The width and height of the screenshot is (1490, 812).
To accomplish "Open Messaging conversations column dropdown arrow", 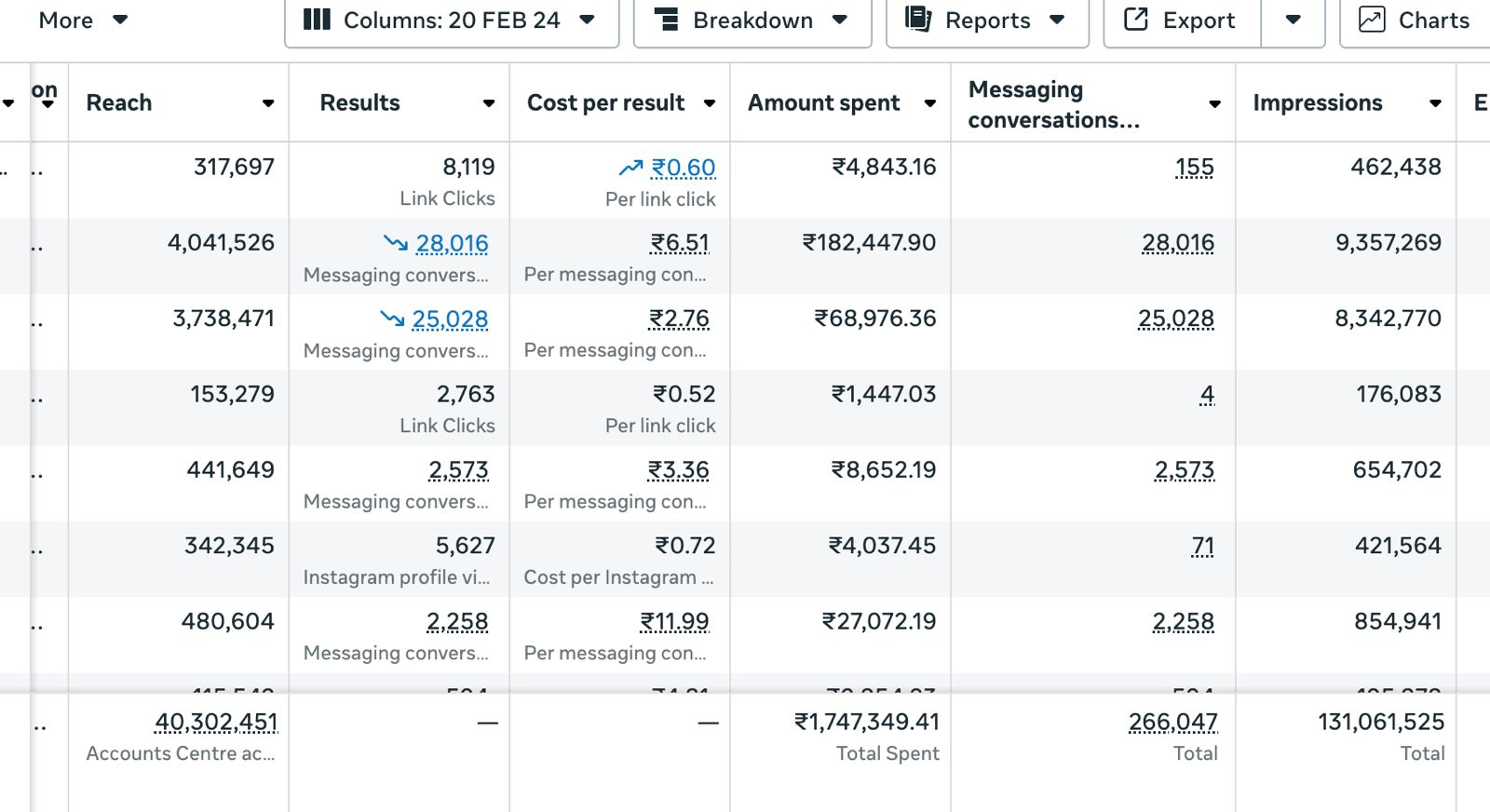I will (1214, 104).
